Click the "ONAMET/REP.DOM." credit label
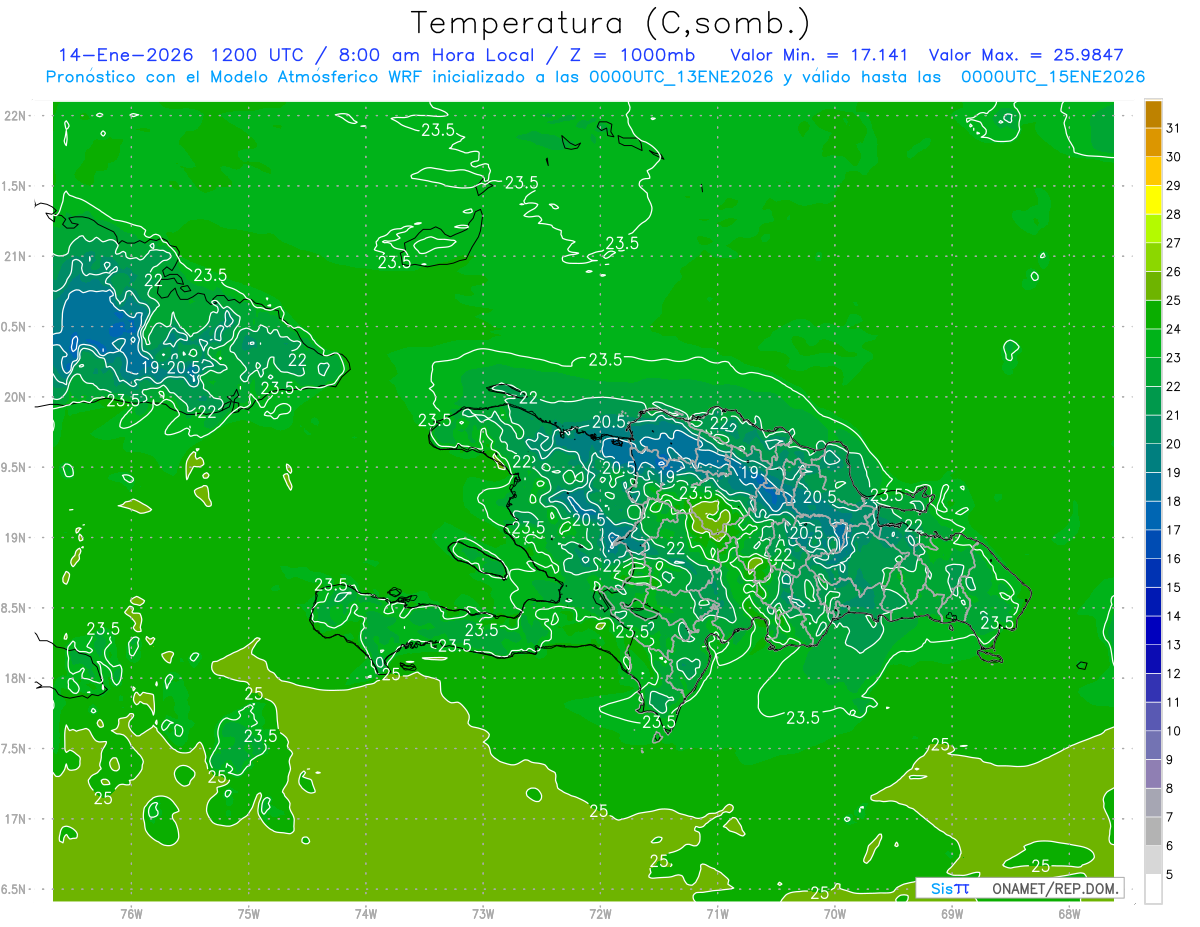The width and height of the screenshot is (1200, 927). point(1054,888)
